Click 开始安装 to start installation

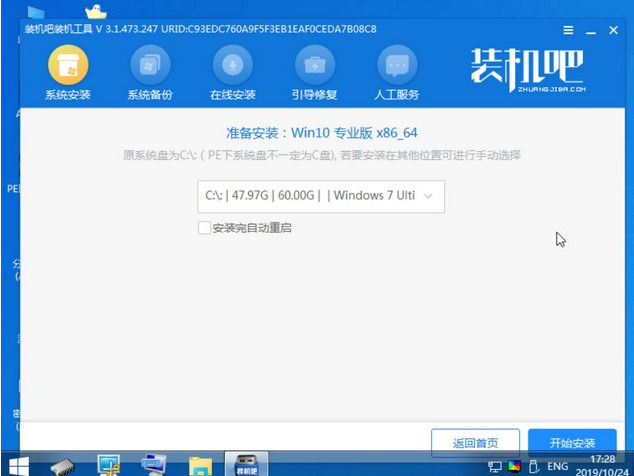click(572, 443)
